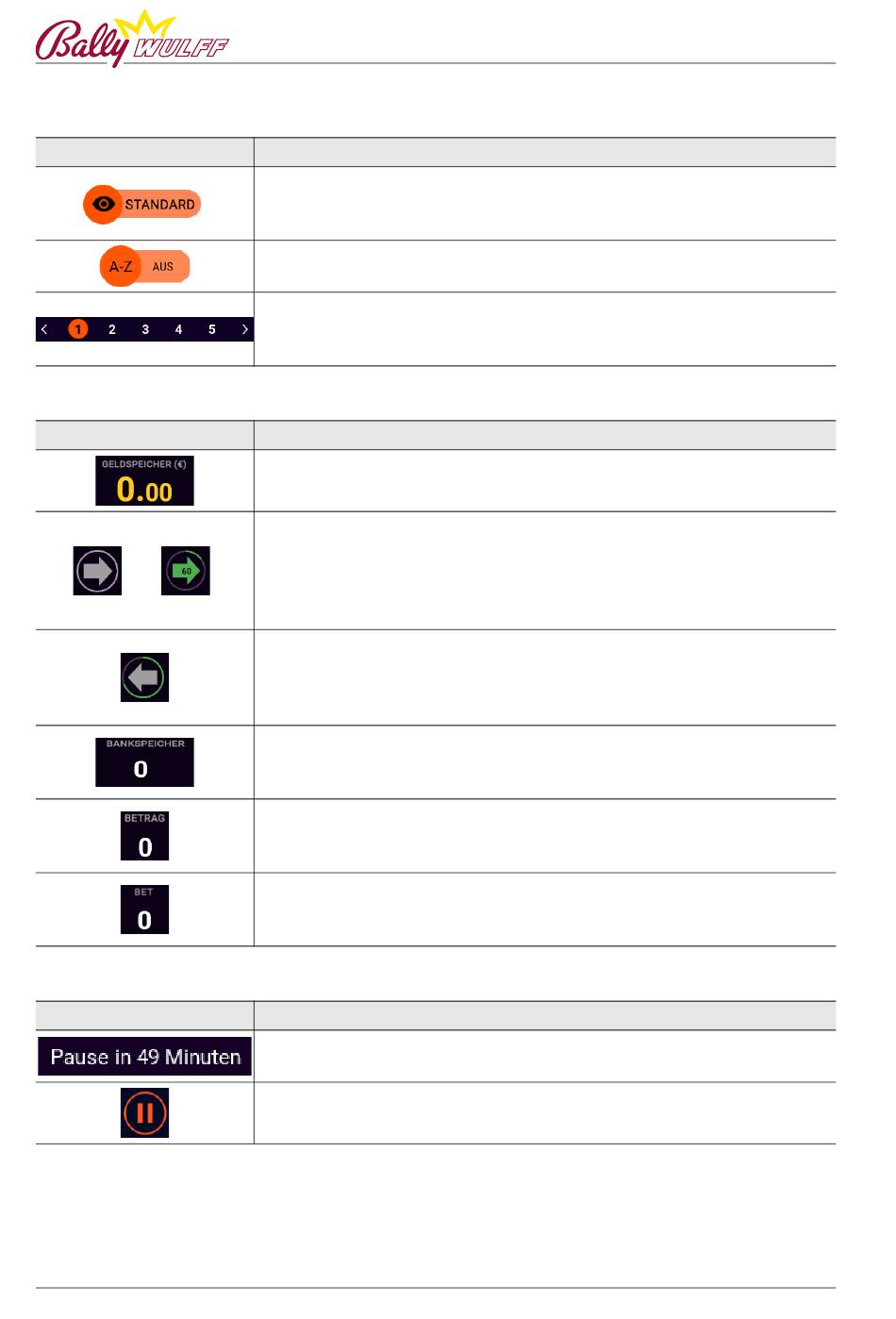Click the BETRAG amount display
Image resolution: width=896 pixels, height=1319 pixels.
click(144, 836)
